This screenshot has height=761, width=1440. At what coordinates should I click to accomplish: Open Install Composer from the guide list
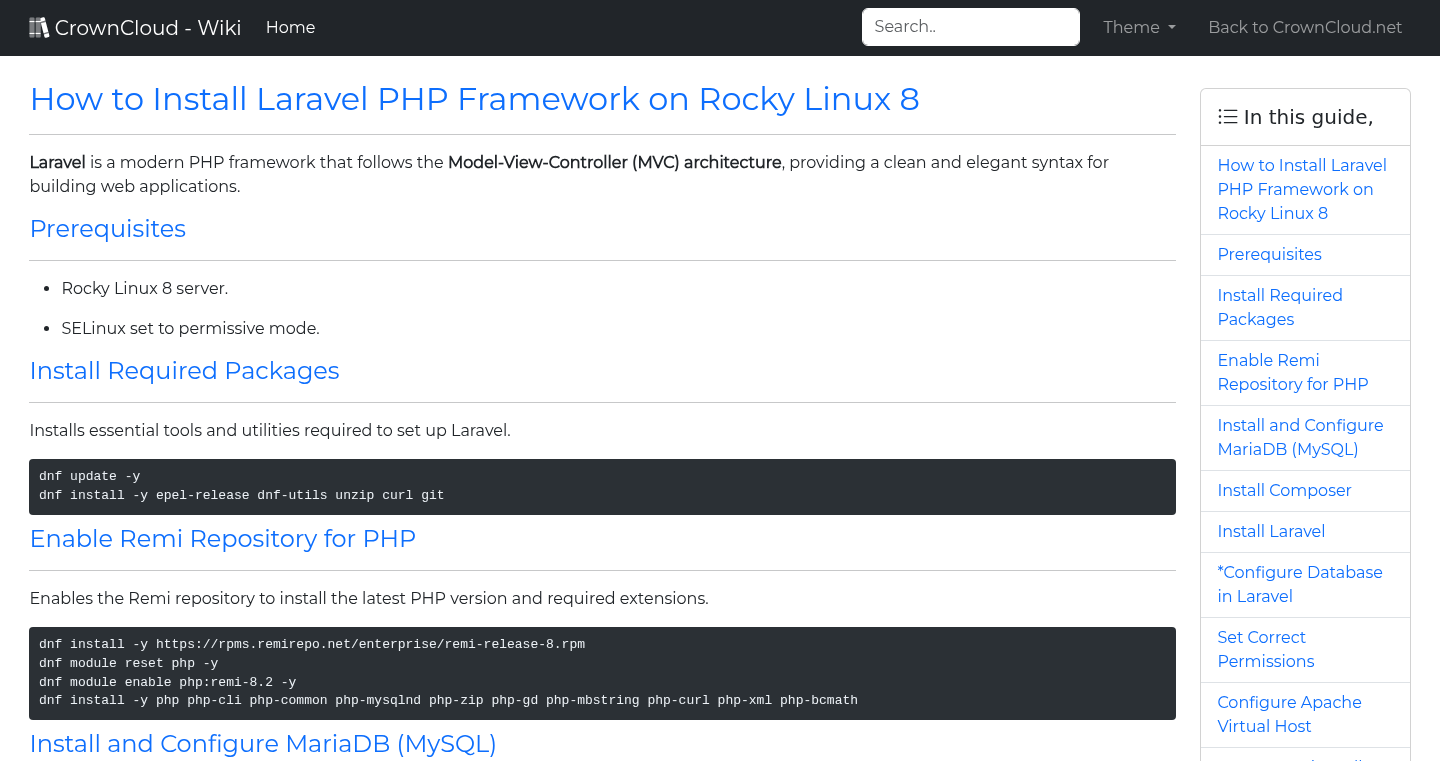1284,490
